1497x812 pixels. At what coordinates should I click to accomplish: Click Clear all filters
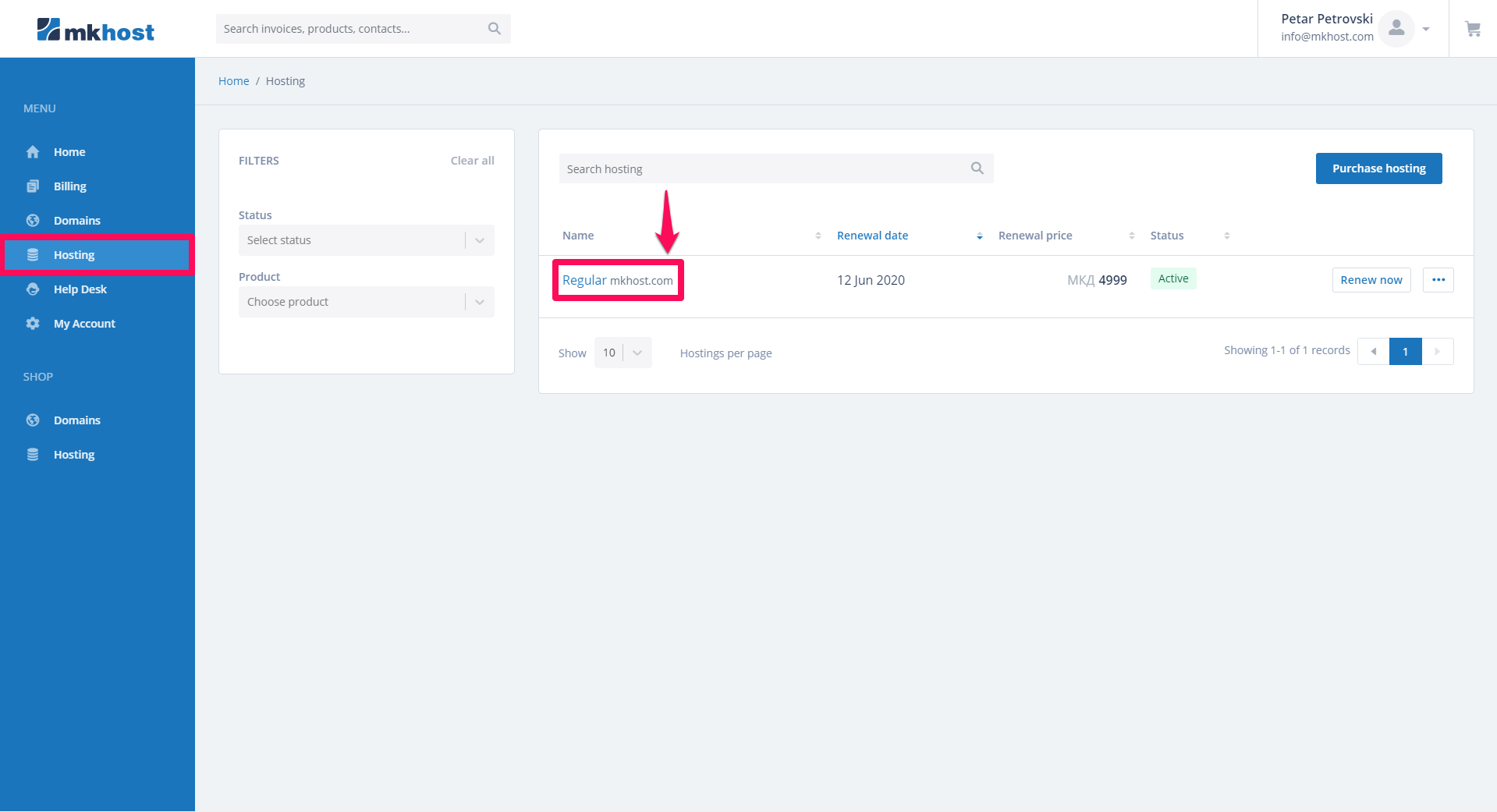pos(472,161)
